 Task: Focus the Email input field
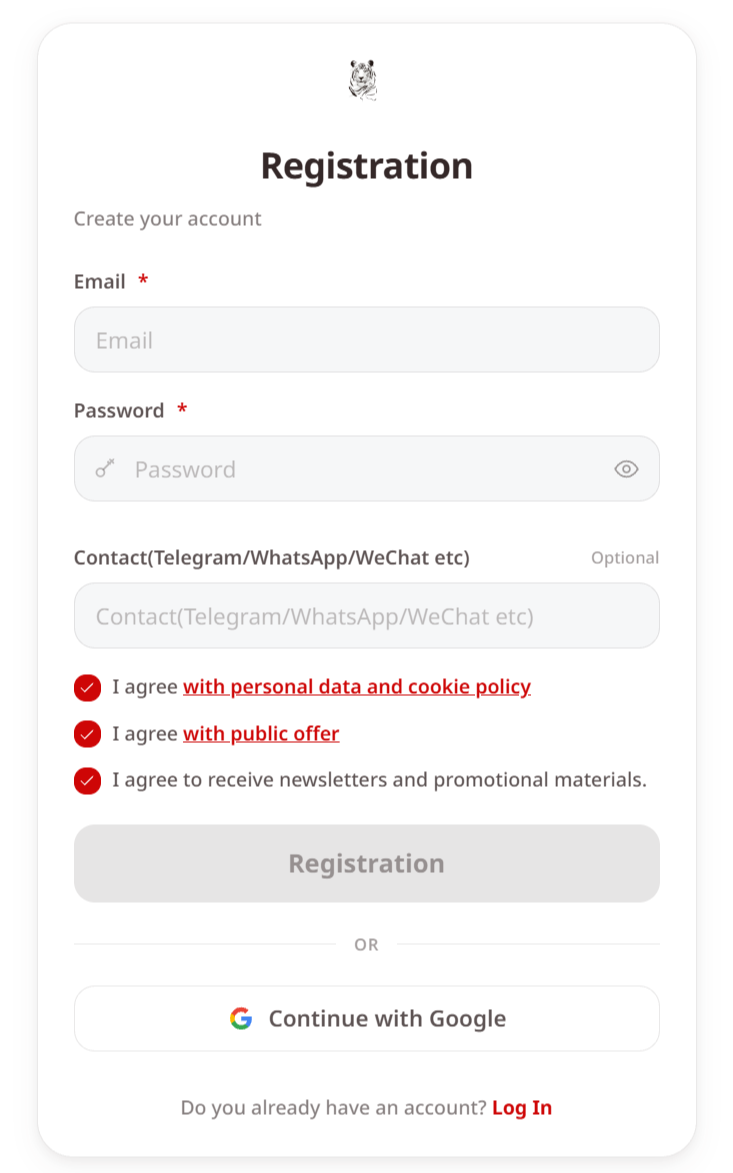(x=366, y=340)
